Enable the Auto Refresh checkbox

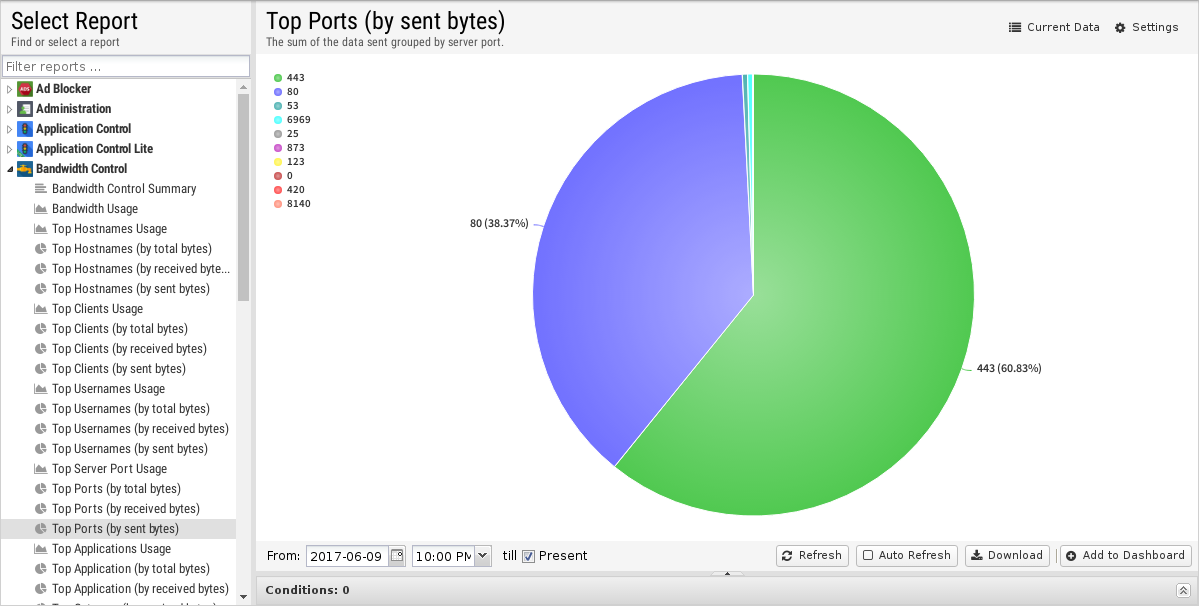click(868, 556)
